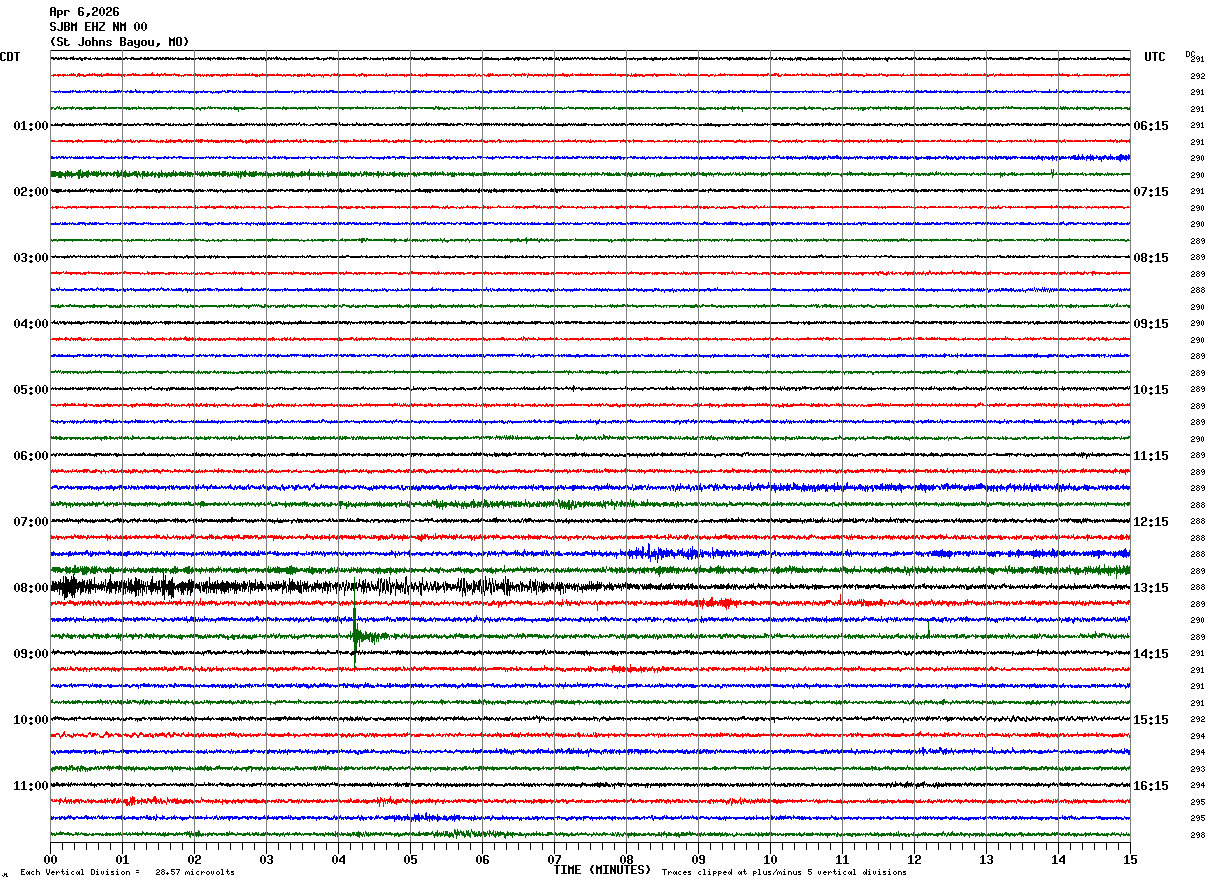The height and width of the screenshot is (886, 1210).
Task: Click the location label "(St Johns Bayou, MO)"
Action: pos(119,42)
